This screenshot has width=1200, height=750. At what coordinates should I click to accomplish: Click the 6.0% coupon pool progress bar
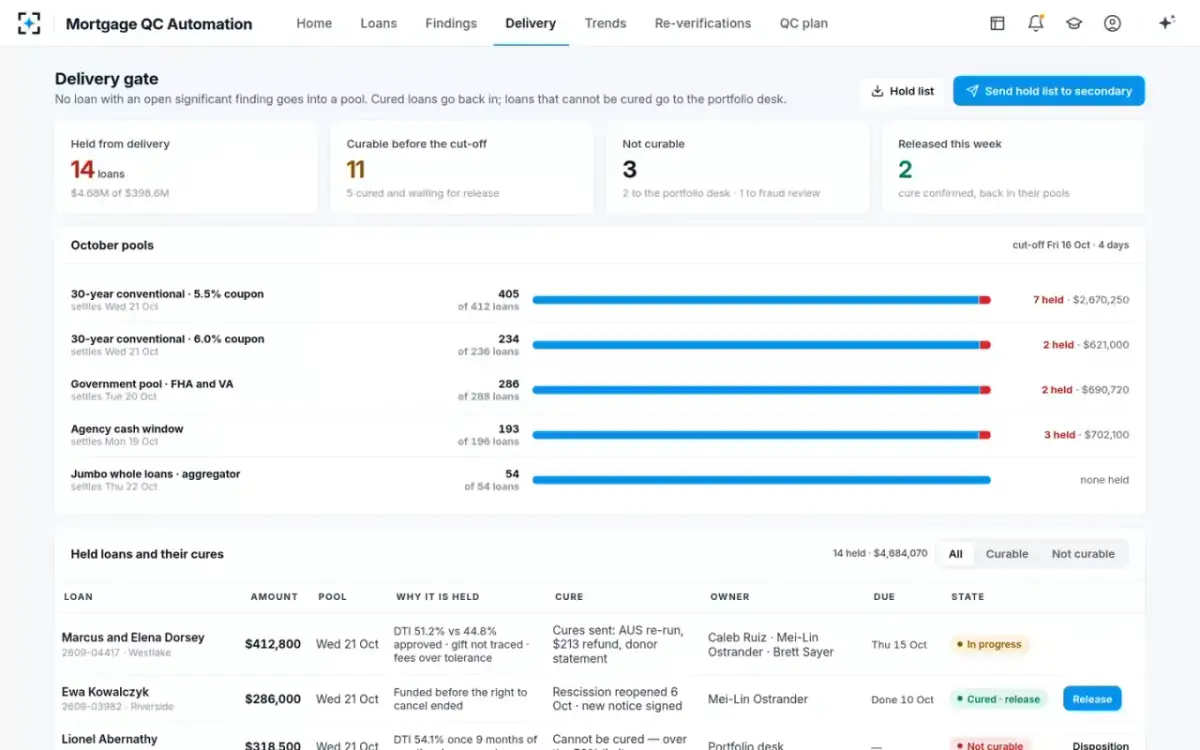coord(761,345)
